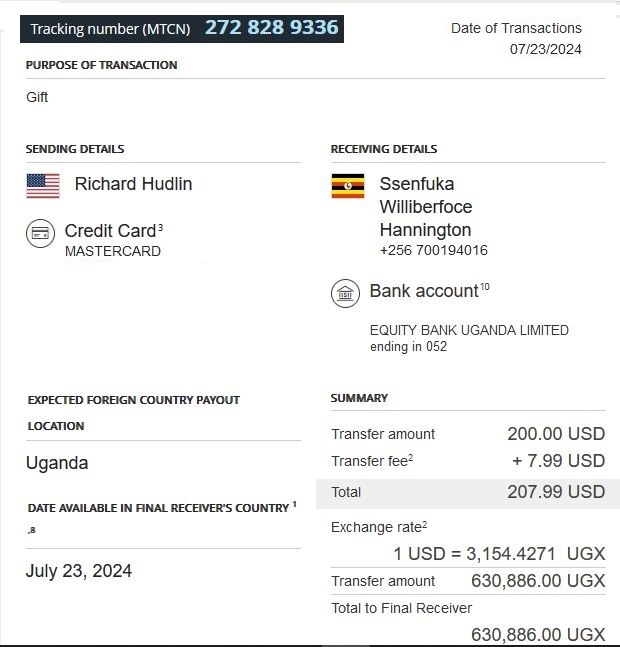The image size is (620, 647).
Task: Click sender name Richard Hudlin
Action: (x=133, y=184)
